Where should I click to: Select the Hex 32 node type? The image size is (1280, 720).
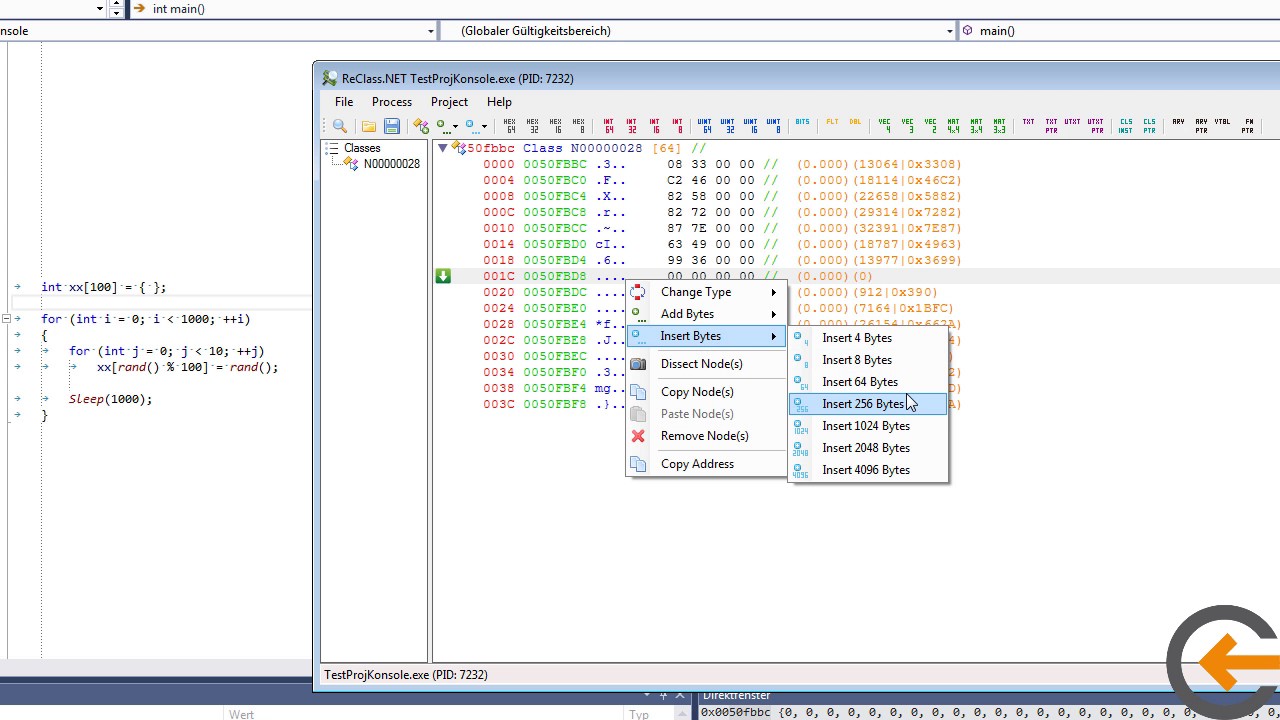point(533,126)
